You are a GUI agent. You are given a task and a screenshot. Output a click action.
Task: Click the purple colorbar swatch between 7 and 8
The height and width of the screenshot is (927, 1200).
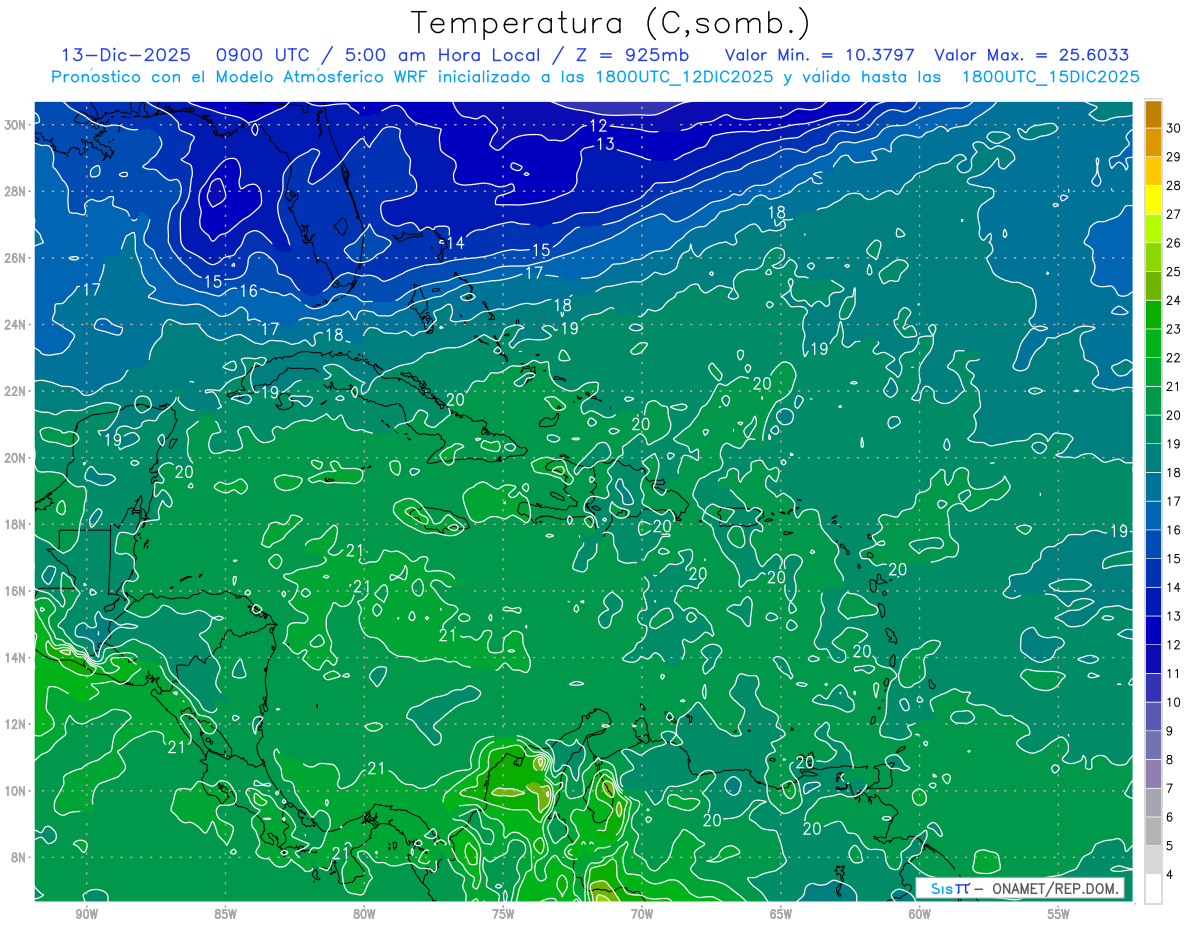tap(1153, 774)
